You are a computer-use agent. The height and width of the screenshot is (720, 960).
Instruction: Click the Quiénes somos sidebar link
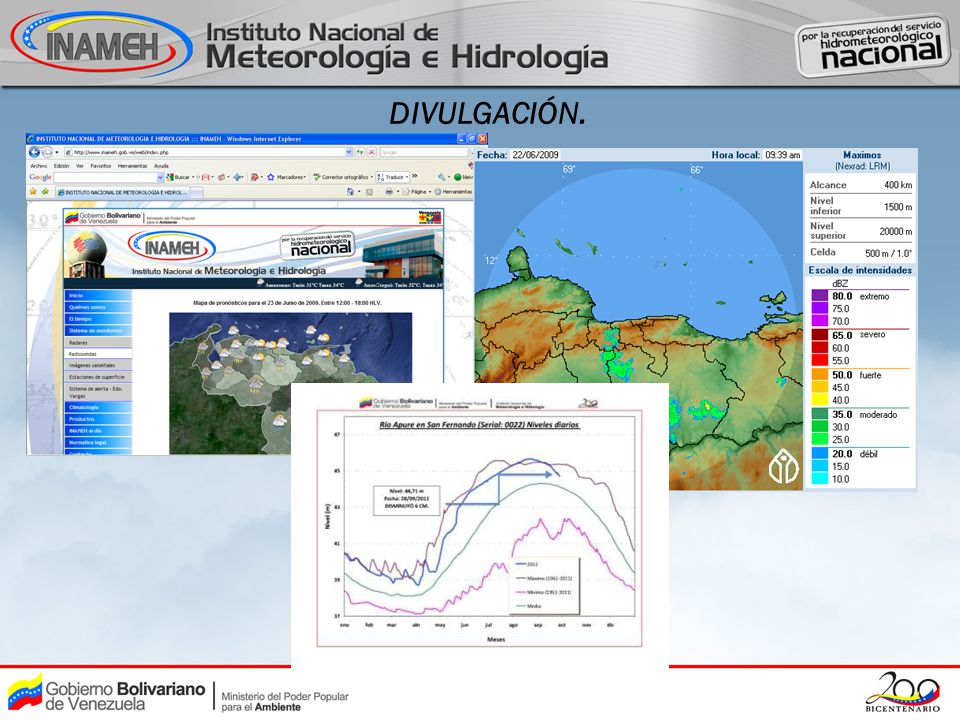[98, 307]
